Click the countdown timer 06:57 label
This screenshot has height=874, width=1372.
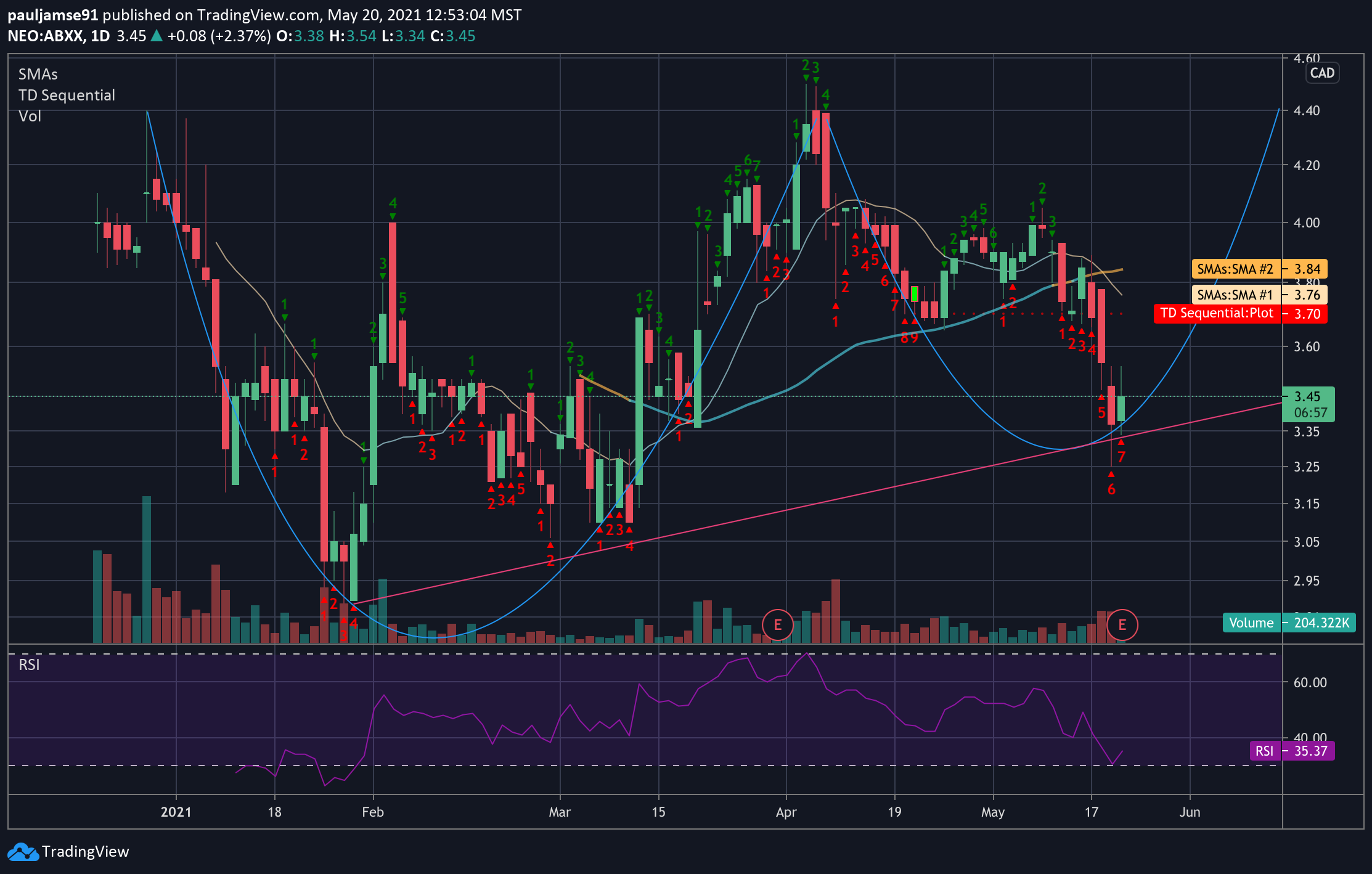[1310, 413]
